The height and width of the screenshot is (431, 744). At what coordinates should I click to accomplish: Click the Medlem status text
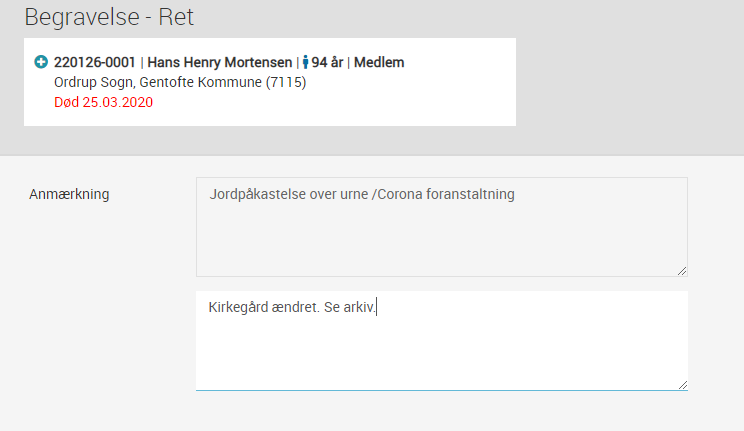click(379, 62)
